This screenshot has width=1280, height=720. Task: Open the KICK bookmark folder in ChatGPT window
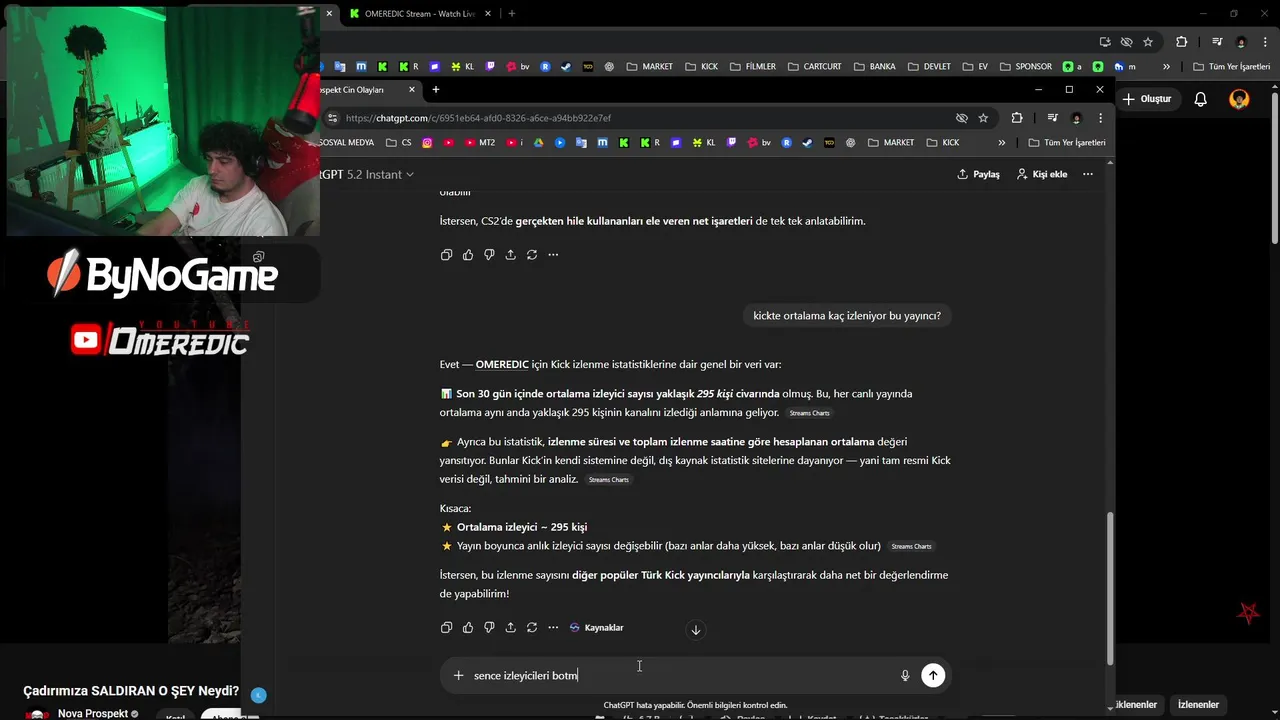(x=941, y=143)
